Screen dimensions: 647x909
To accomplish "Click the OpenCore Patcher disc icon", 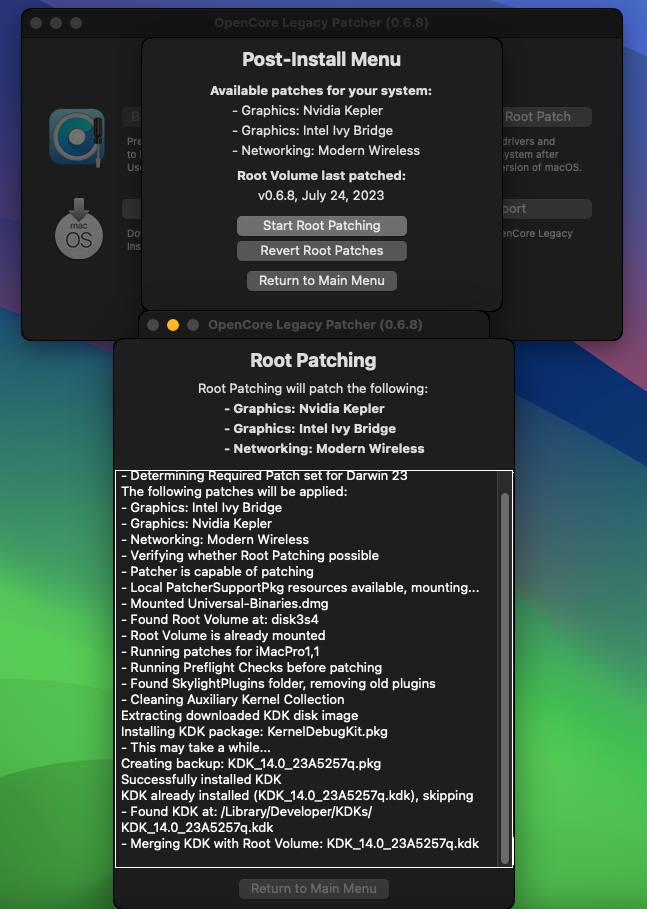I will [77, 137].
